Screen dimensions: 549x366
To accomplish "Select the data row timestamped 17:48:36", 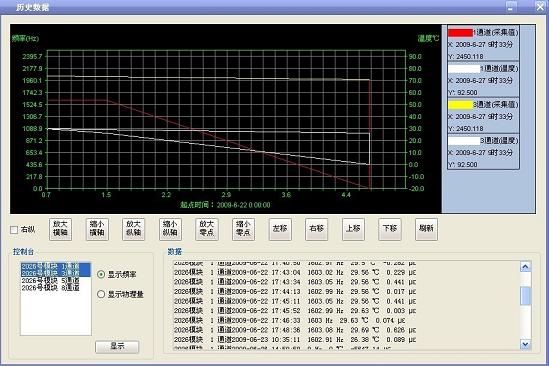I will tap(295, 330).
